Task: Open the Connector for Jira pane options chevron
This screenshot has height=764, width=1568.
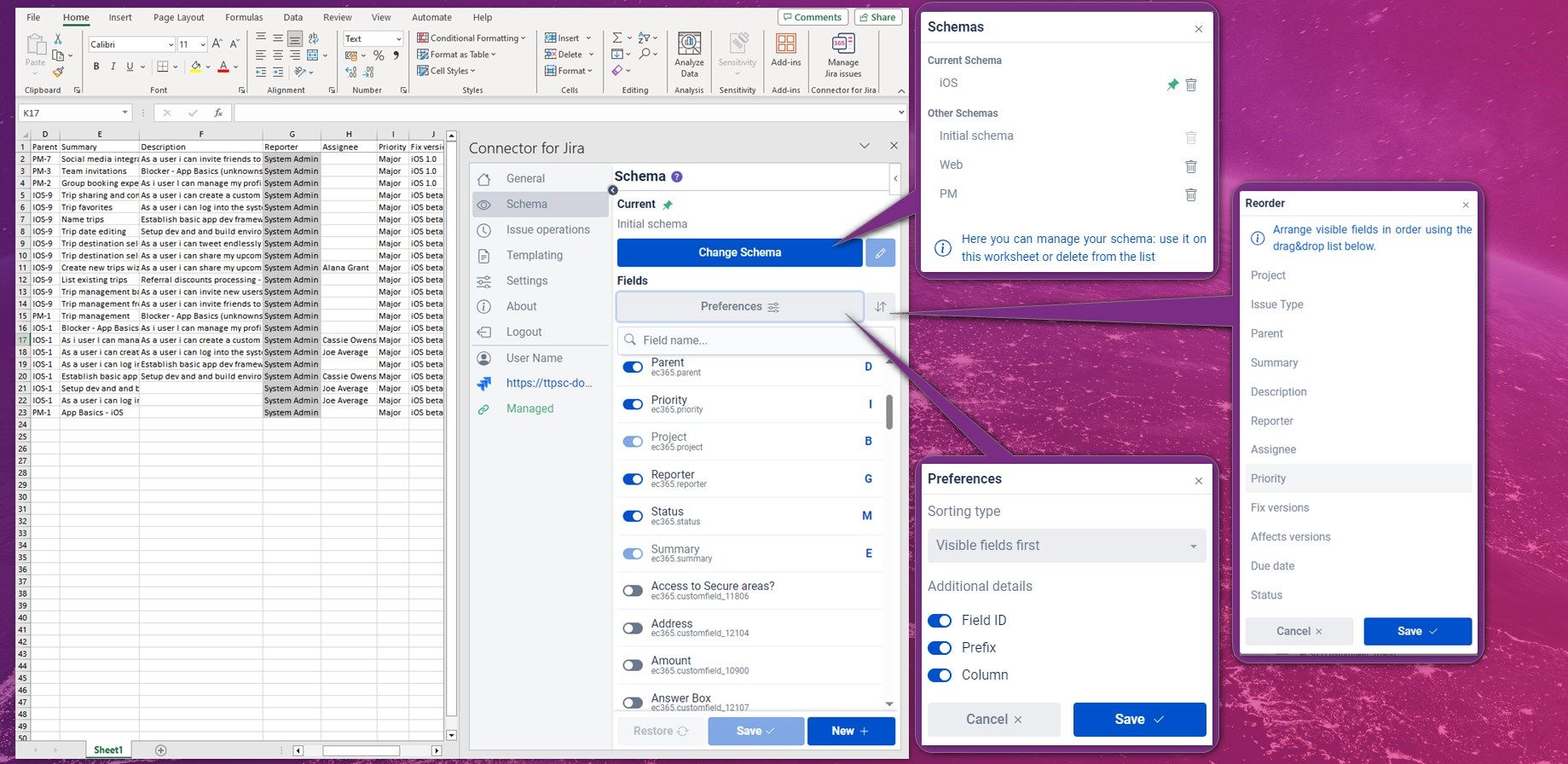Action: 865,147
